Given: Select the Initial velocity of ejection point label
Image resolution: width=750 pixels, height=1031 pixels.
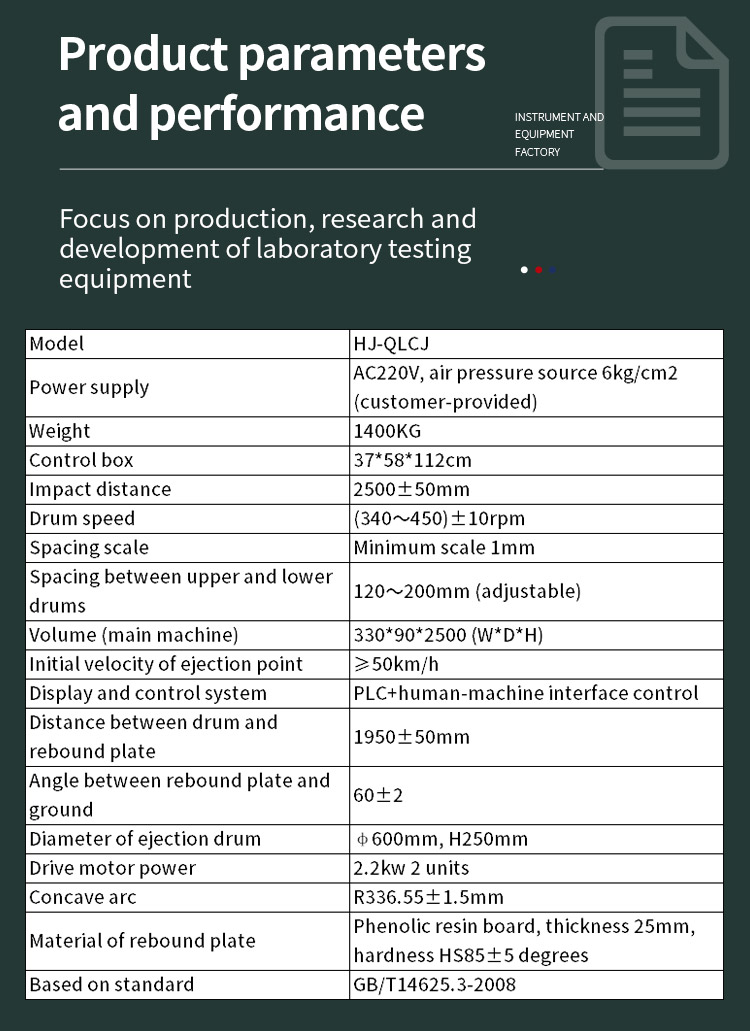Looking at the screenshot, I should pos(166,664).
